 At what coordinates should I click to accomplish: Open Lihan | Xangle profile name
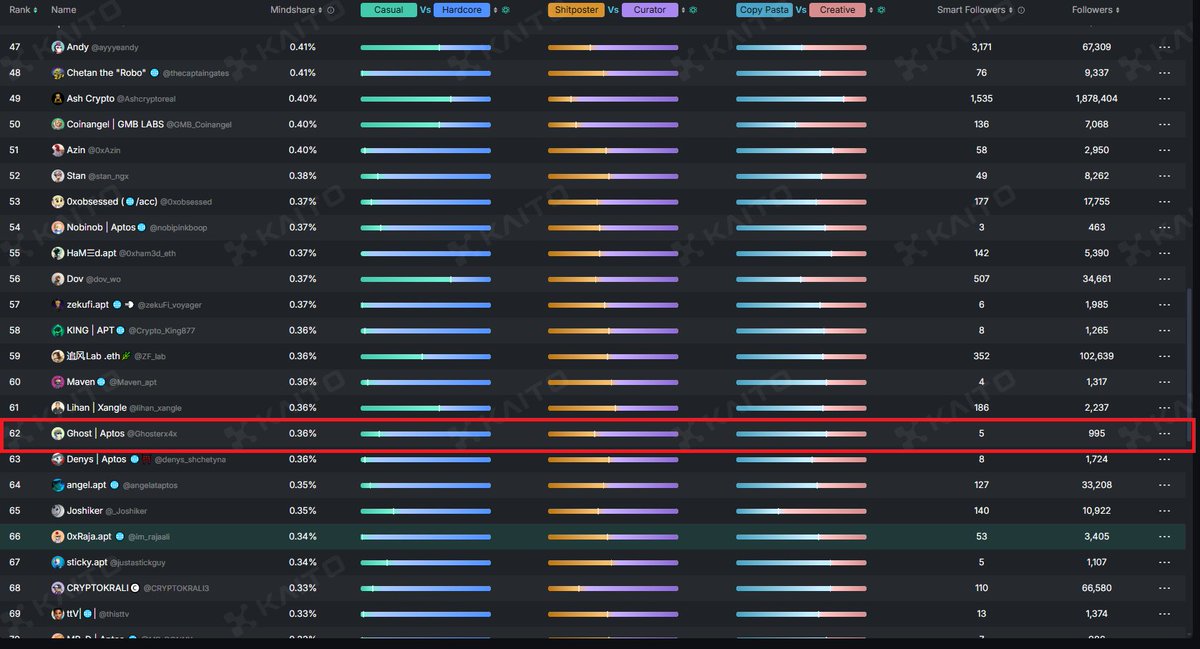click(x=97, y=408)
